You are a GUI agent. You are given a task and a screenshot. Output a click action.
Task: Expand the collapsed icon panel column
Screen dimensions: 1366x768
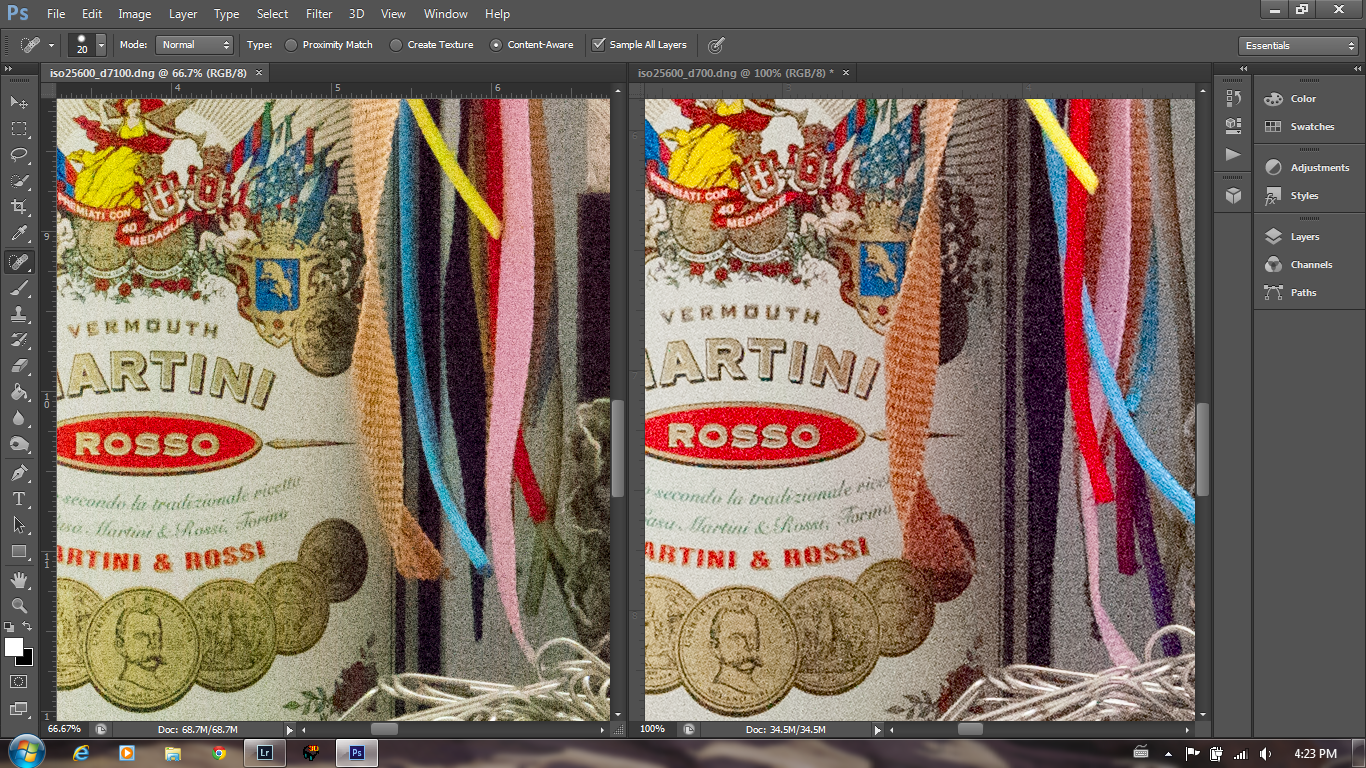[x=1243, y=68]
